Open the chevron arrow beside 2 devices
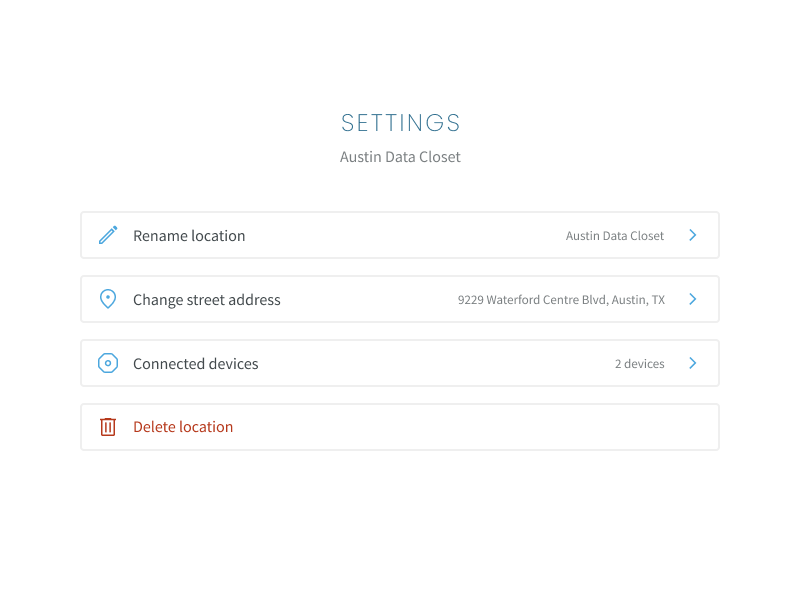The height and width of the screenshot is (597, 800). coord(692,363)
